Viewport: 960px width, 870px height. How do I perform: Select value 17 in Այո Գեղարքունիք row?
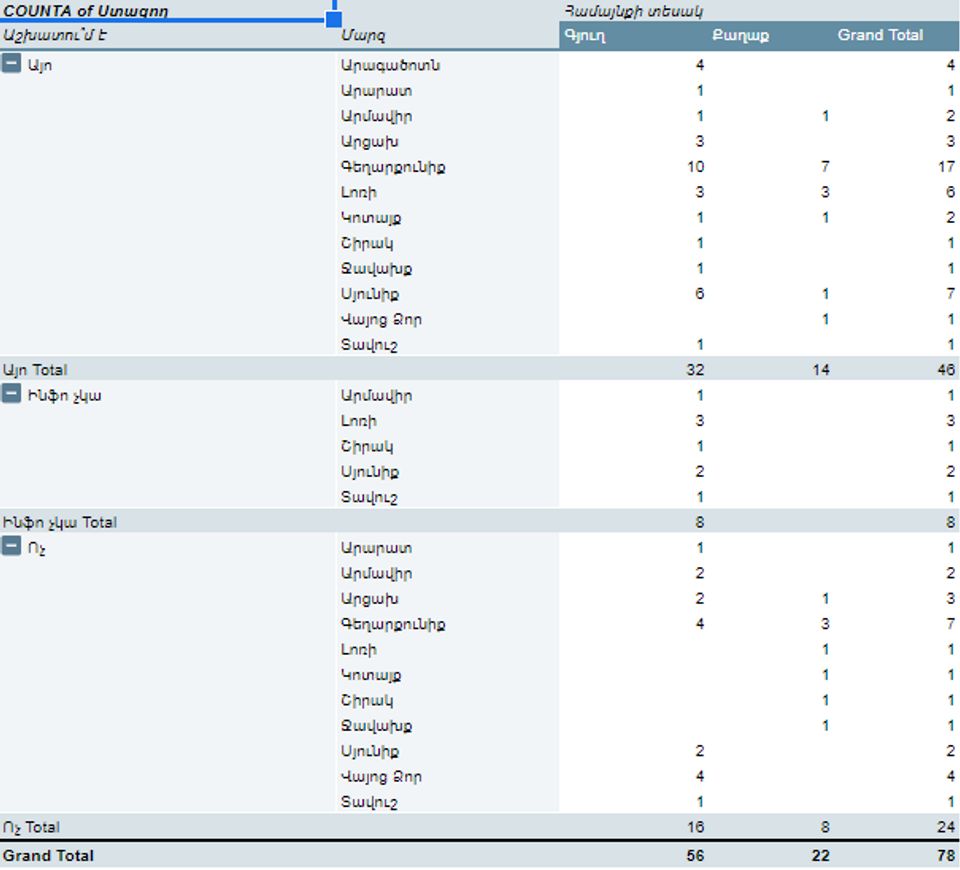(x=946, y=167)
